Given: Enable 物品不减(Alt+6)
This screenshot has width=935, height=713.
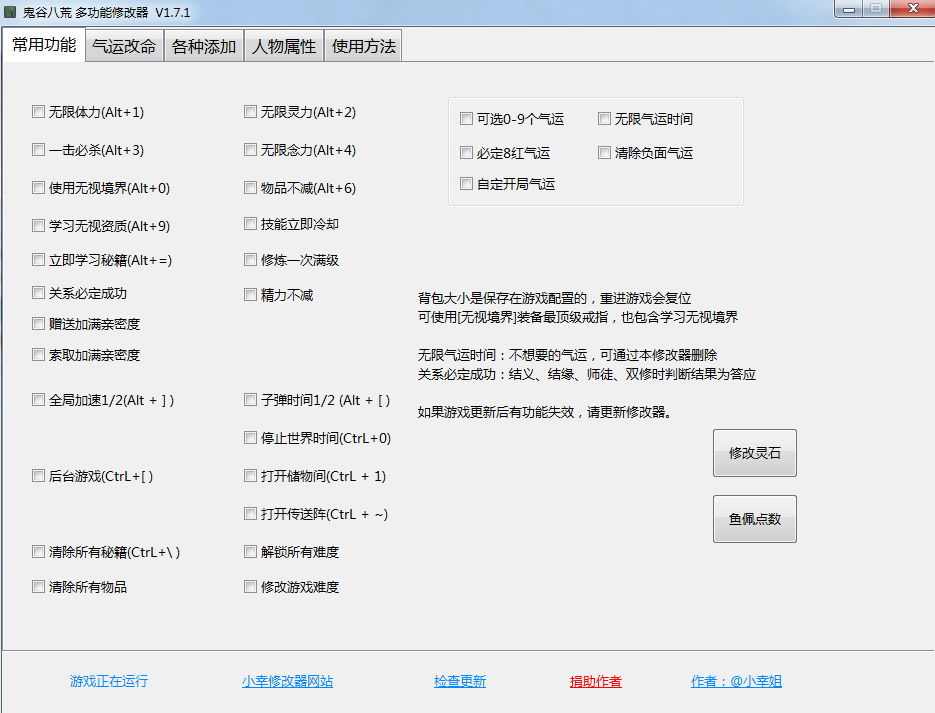Looking at the screenshot, I should click(x=250, y=187).
